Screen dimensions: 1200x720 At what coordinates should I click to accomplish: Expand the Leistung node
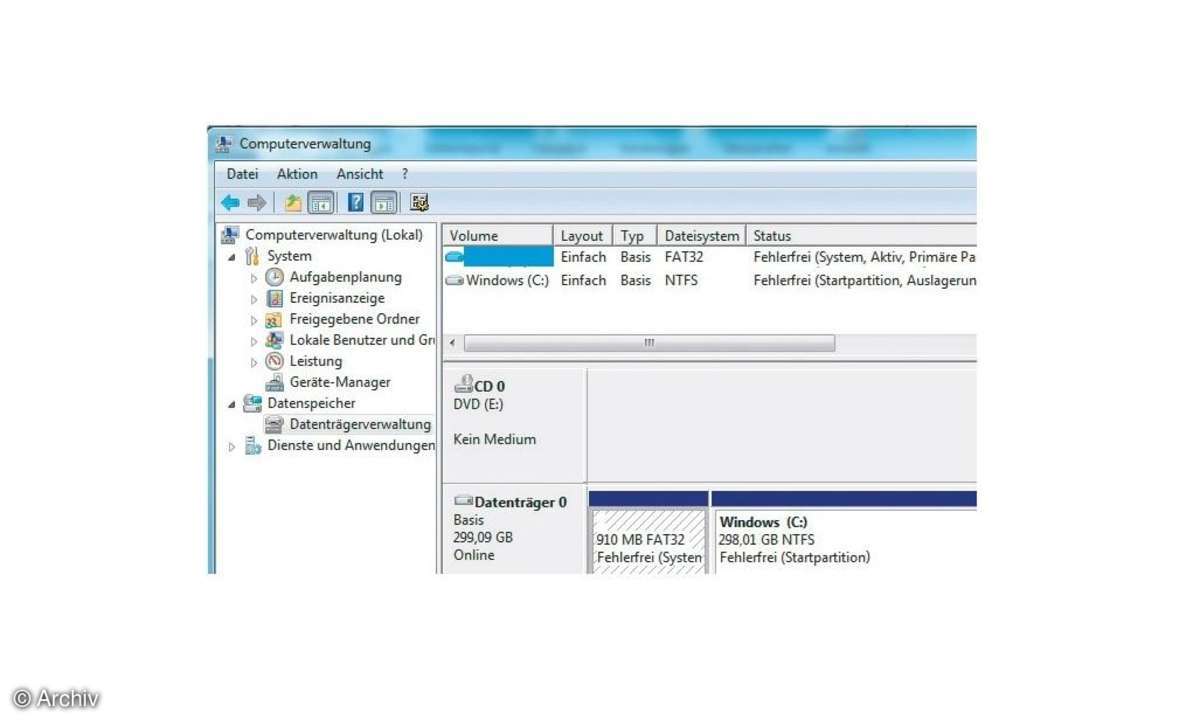(x=254, y=362)
